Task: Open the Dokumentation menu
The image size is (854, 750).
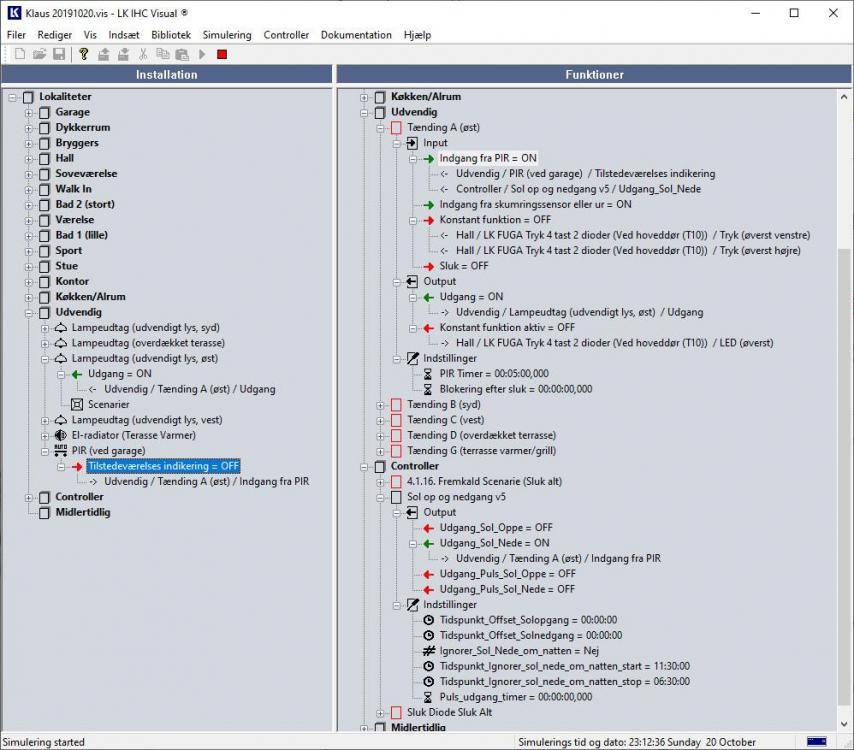Action: 356,35
